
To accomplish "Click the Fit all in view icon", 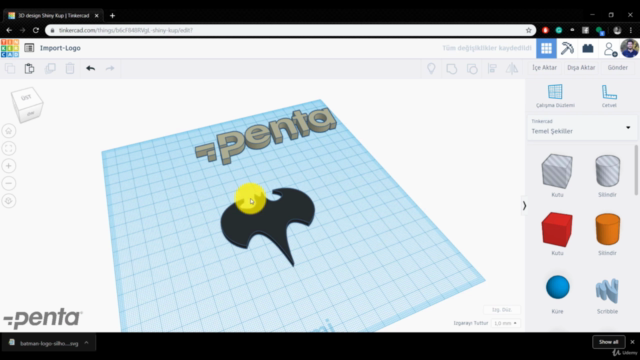I will [x=9, y=149].
